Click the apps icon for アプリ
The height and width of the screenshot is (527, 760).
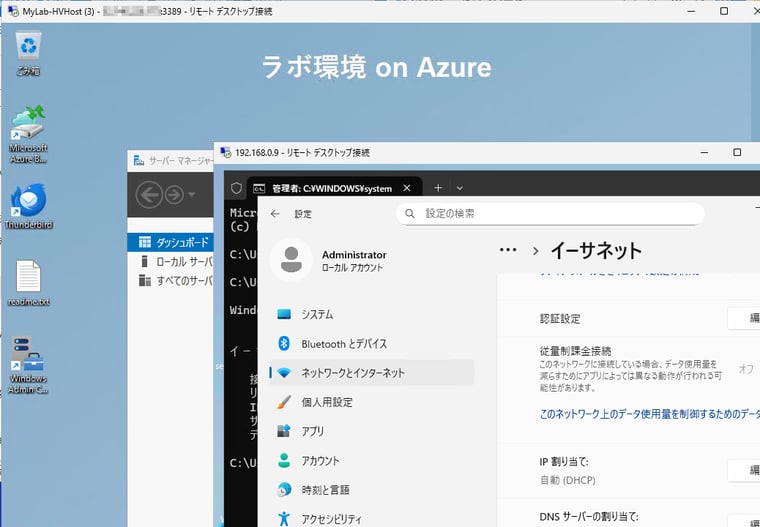coord(284,431)
